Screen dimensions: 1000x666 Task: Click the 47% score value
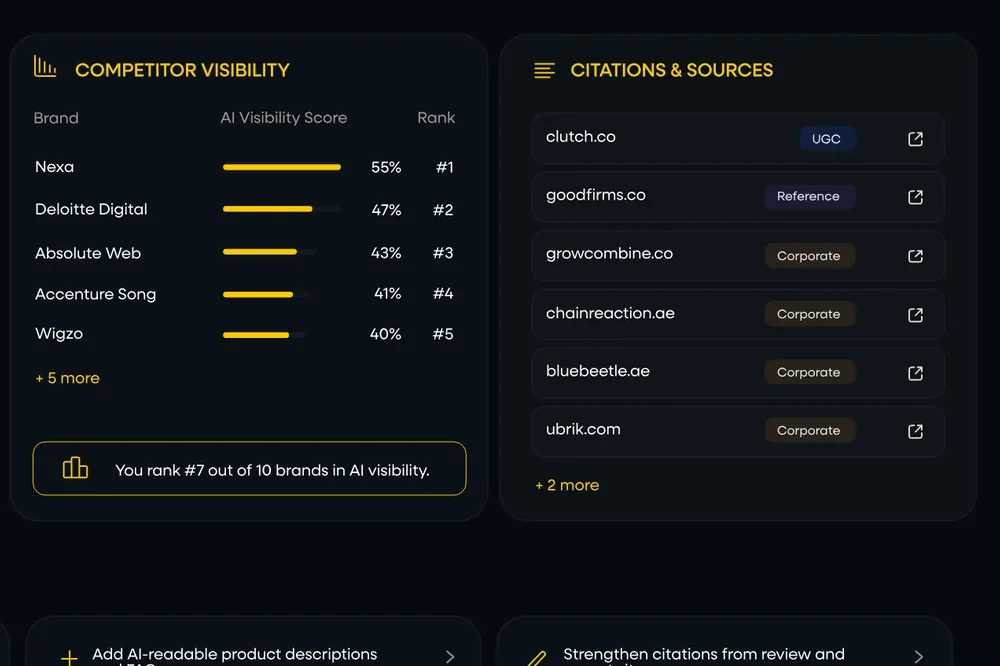[x=386, y=210]
